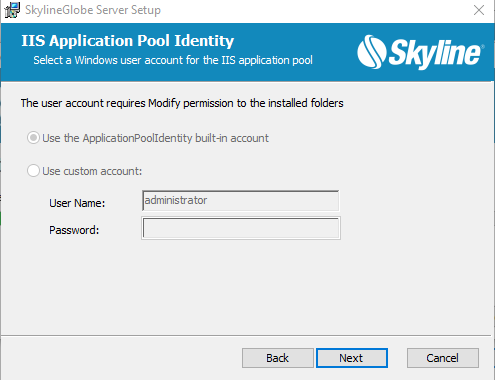495x380 pixels.
Task: Proceed with the Next button
Action: 352,358
